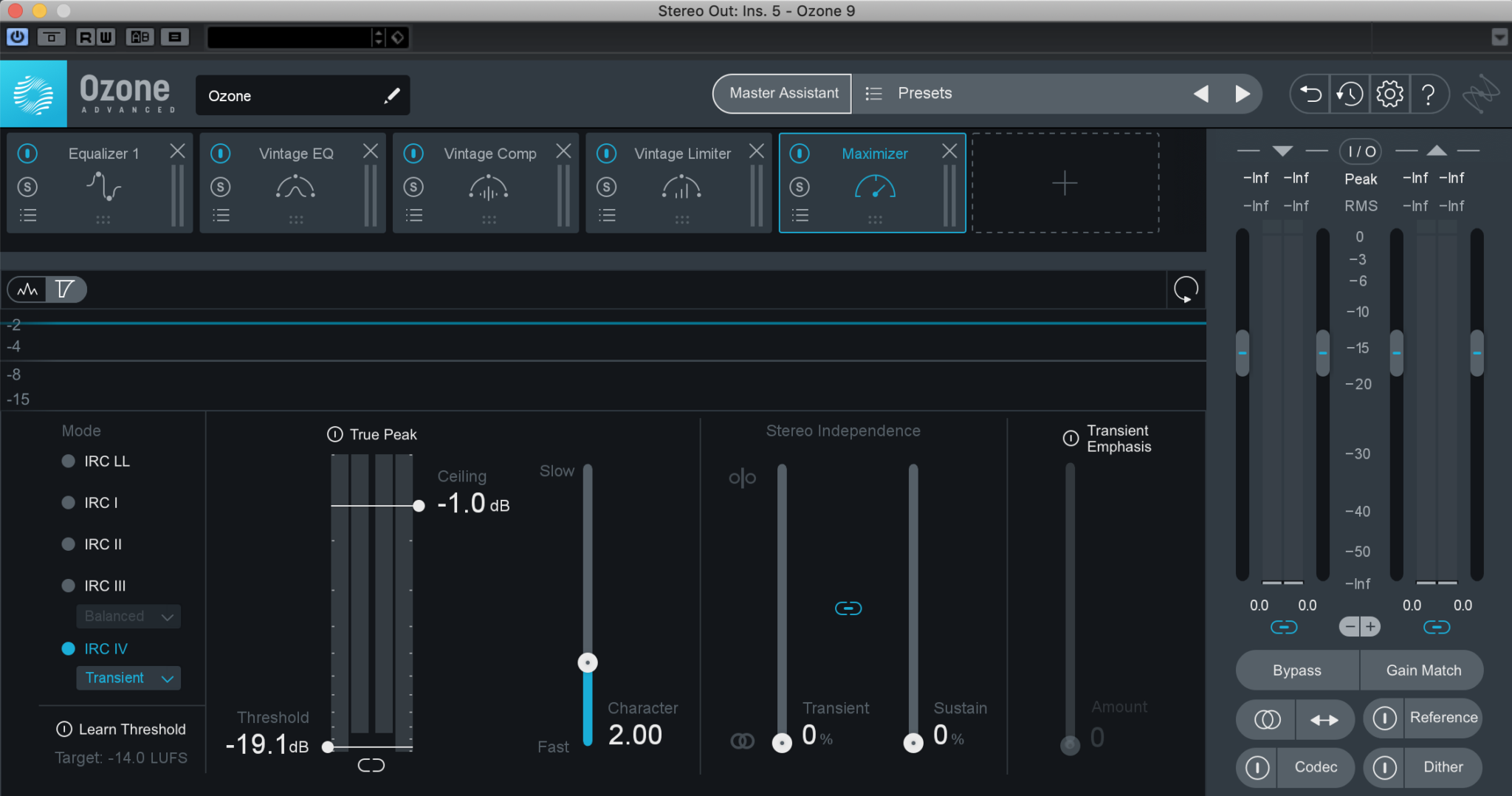Open the host window dropdown arrow at top right
The width and height of the screenshot is (1512, 796).
tap(1499, 36)
